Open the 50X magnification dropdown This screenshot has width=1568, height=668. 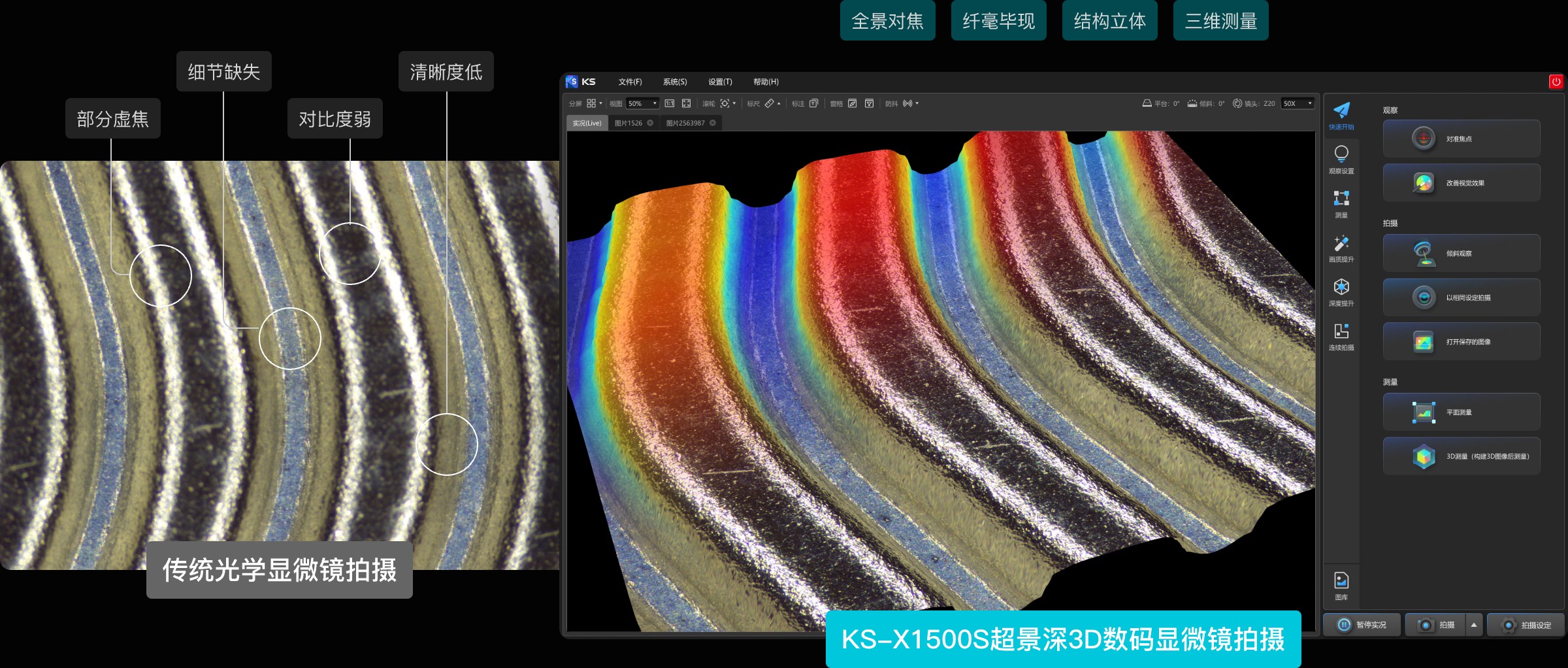(1298, 103)
